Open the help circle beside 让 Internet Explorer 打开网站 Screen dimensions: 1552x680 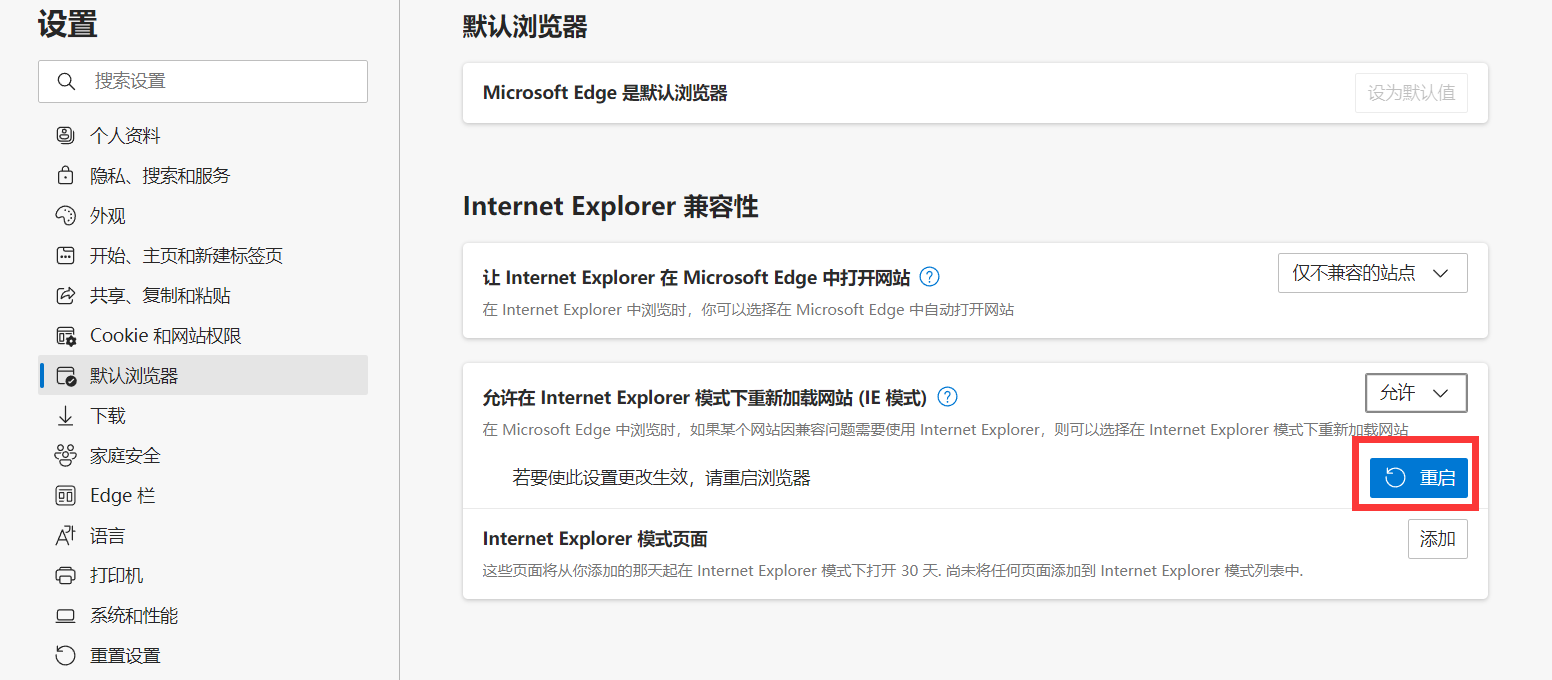tap(929, 277)
